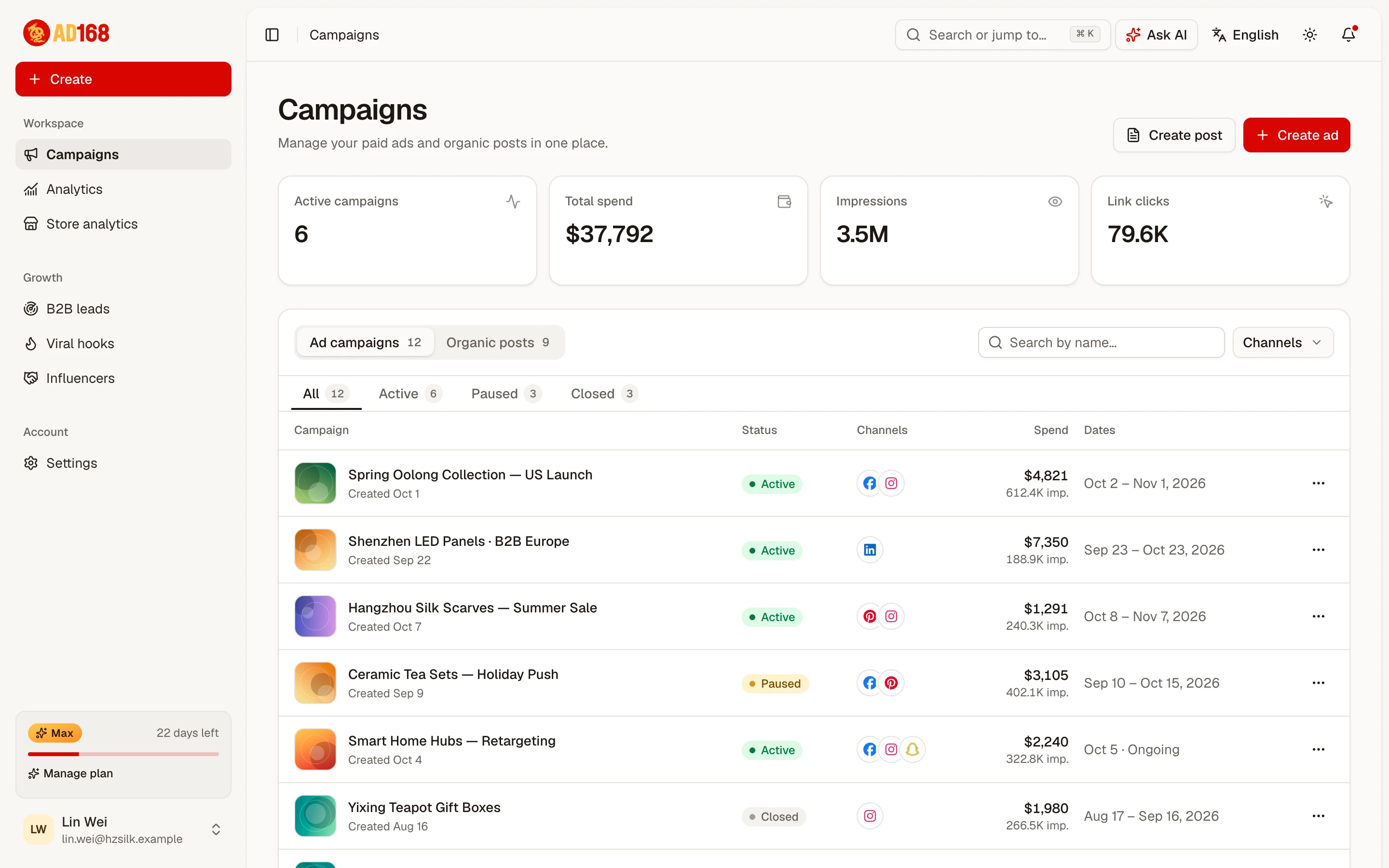
Task: Click Facebook icon in Spring Oolong row
Action: (x=870, y=483)
